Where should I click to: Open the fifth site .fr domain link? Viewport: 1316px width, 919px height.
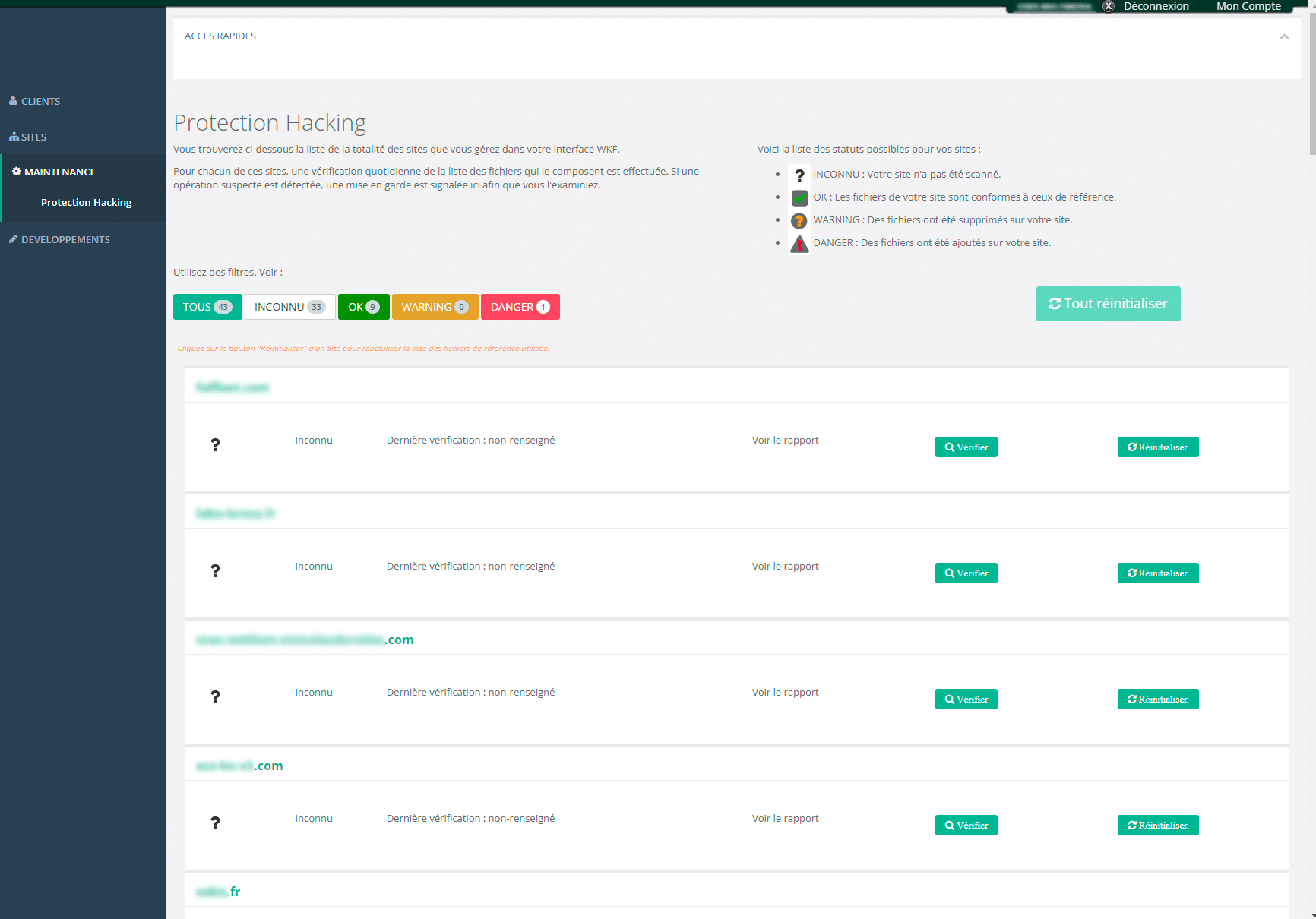218,892
